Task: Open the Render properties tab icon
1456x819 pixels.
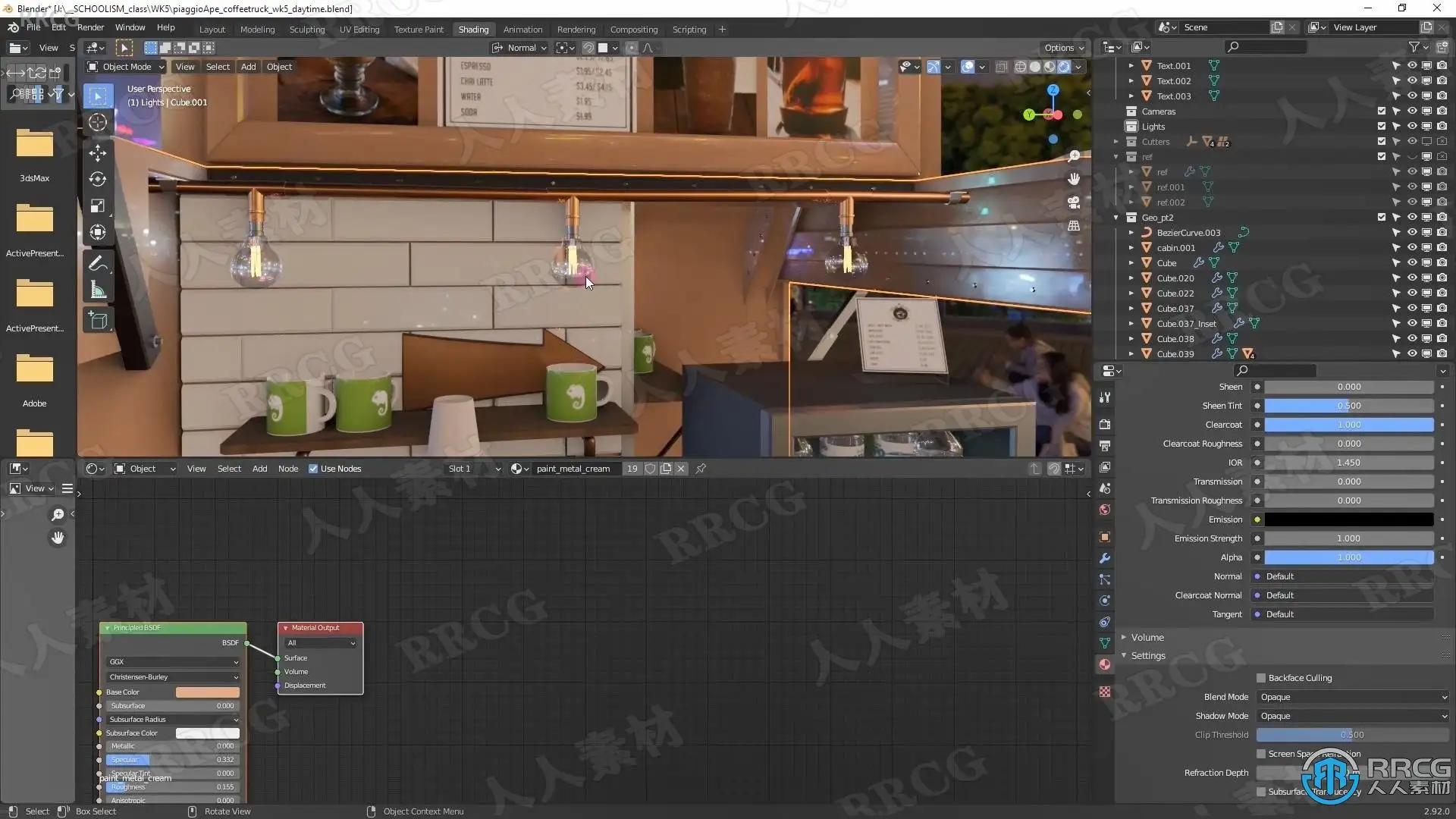Action: (x=1105, y=425)
